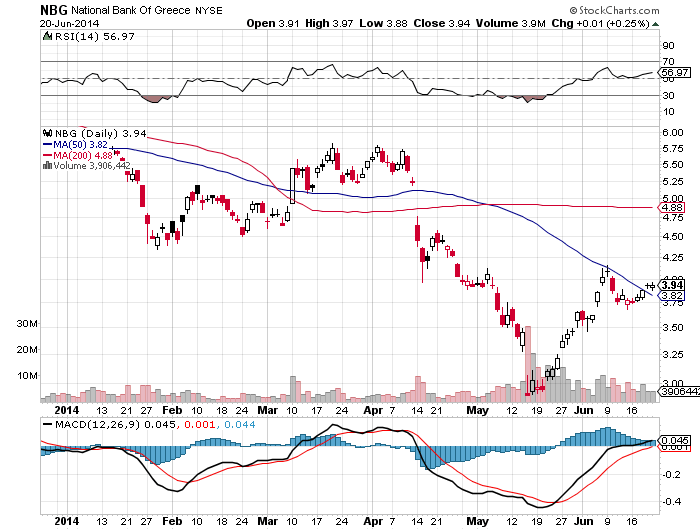Click the RSI indicator icon beside RSI(14)
This screenshot has width=700, height=530.
point(47,36)
